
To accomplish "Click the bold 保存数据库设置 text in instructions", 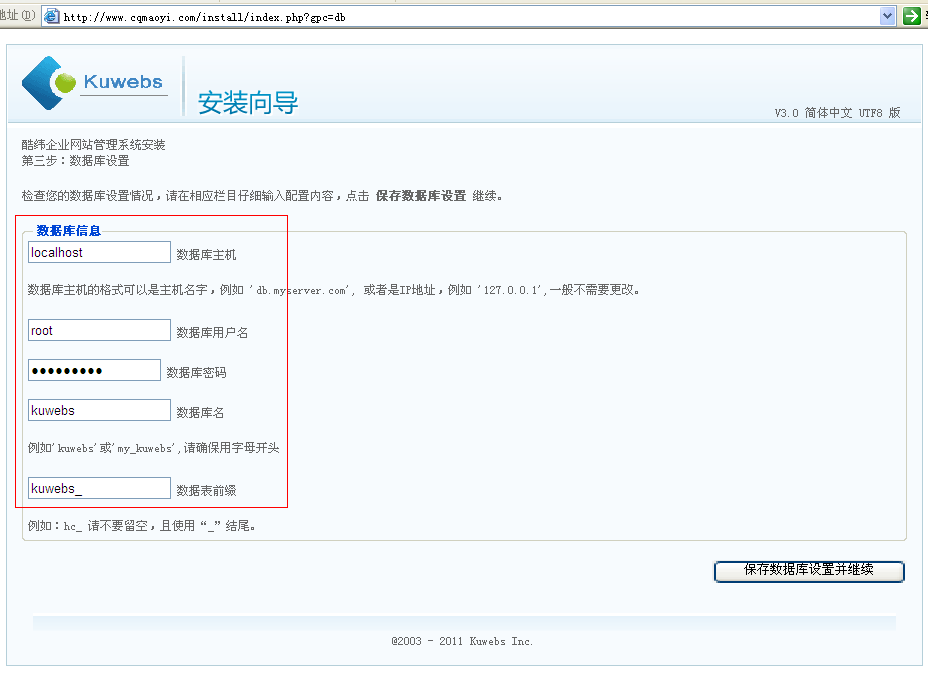I will (421, 196).
